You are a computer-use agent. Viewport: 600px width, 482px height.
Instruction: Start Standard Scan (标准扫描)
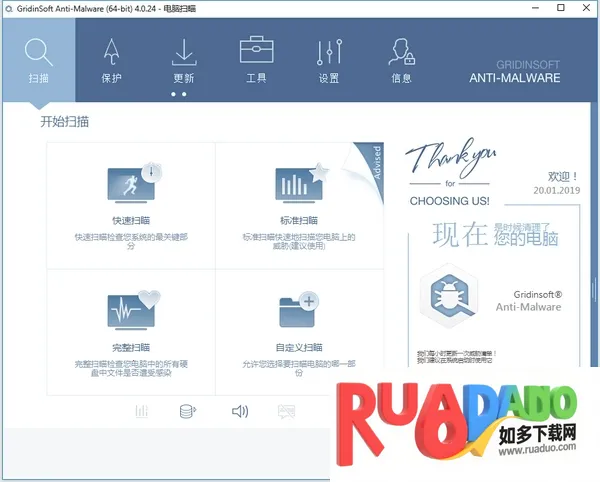[x=300, y=204]
